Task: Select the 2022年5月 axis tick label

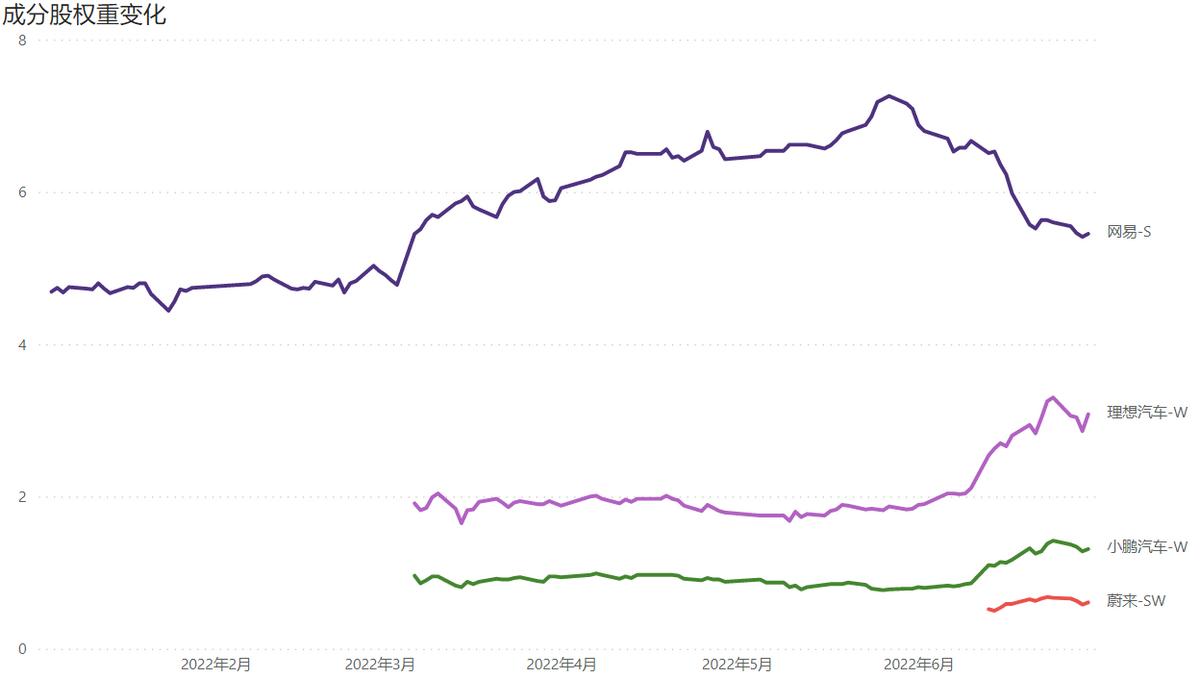Action: [x=737, y=663]
